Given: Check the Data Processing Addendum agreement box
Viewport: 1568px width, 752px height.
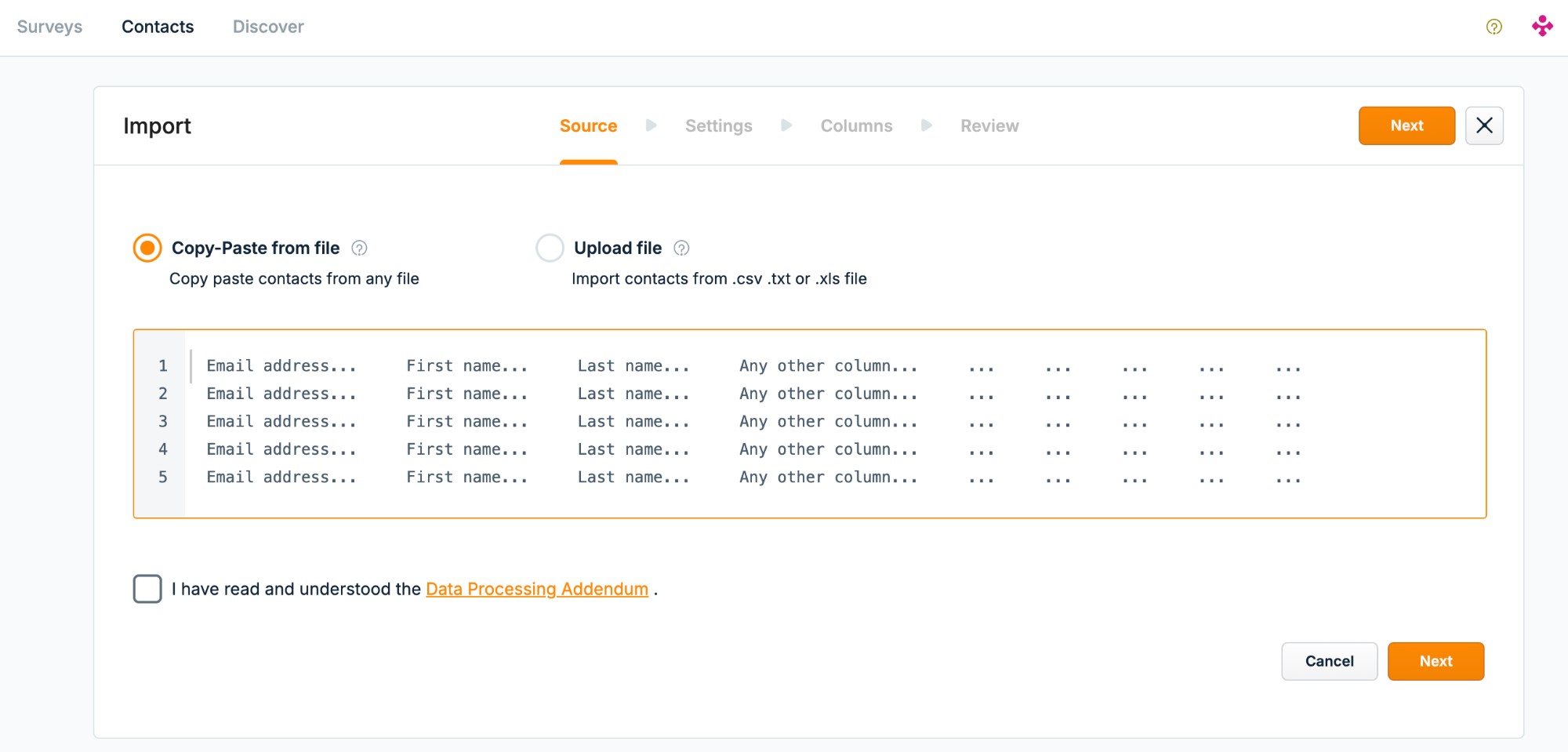Looking at the screenshot, I should [147, 589].
